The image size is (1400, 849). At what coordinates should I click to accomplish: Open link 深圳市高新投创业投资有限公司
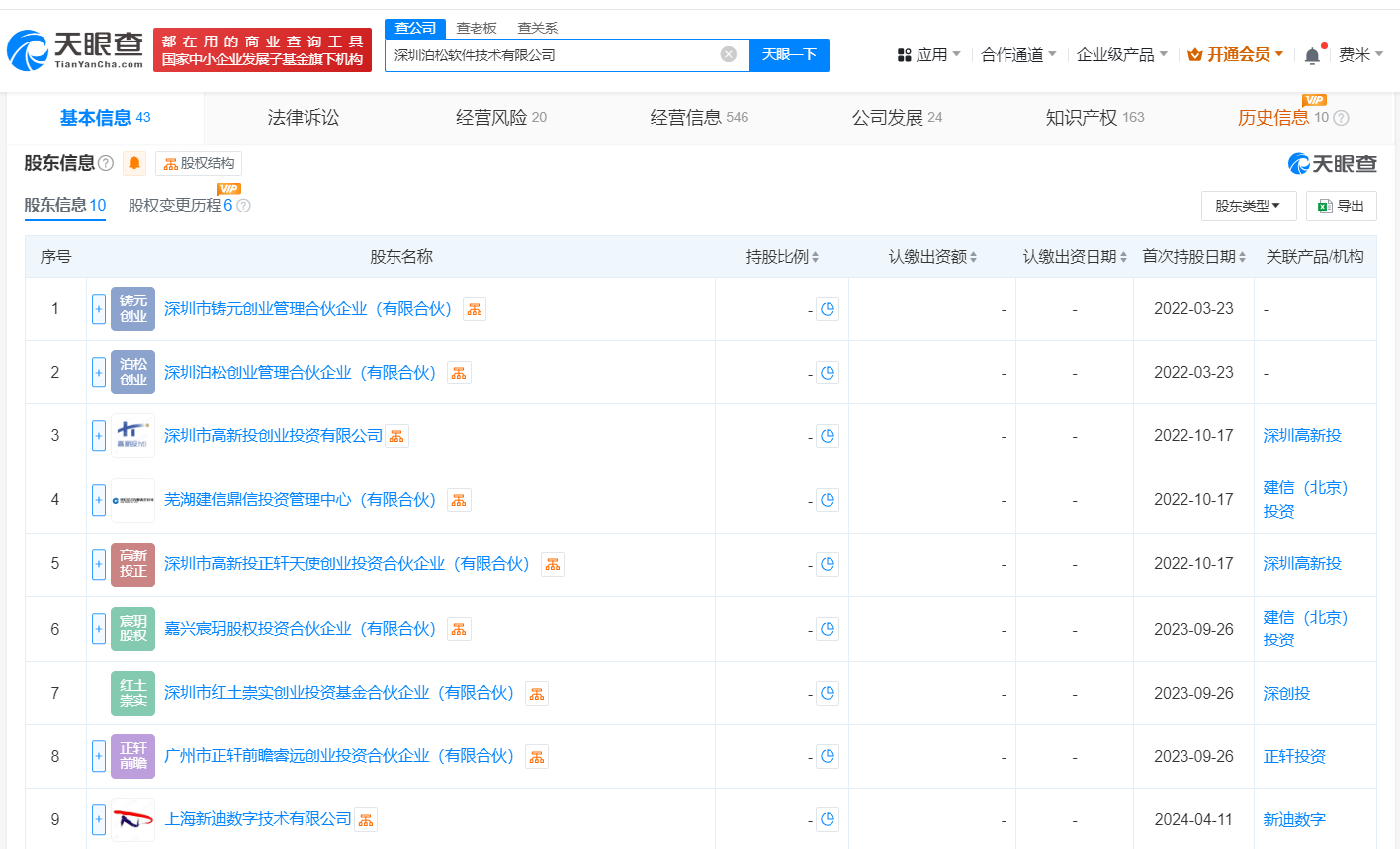click(x=273, y=436)
